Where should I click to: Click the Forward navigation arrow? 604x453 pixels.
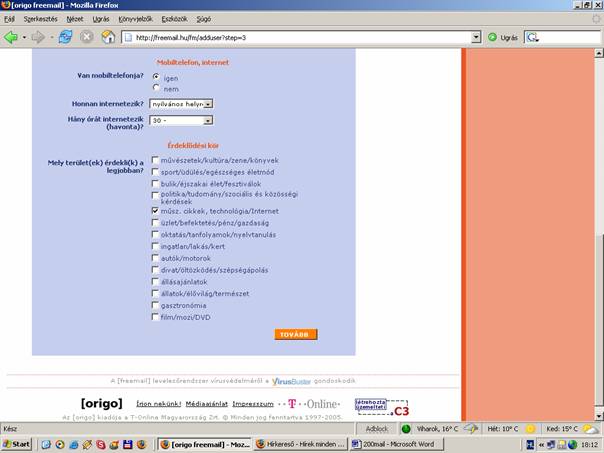point(38,37)
